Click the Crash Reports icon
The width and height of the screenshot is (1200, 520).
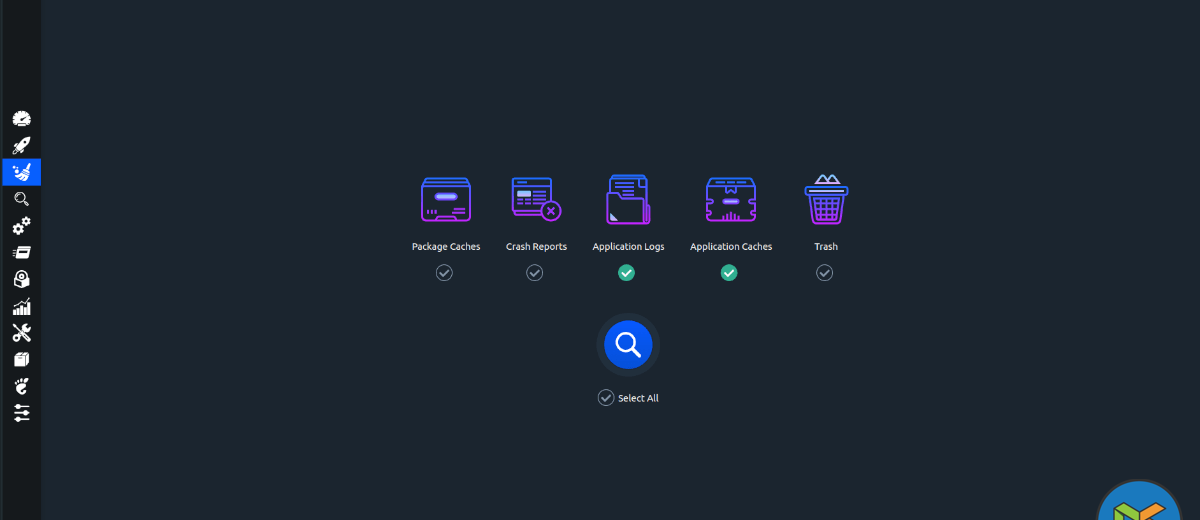click(536, 199)
